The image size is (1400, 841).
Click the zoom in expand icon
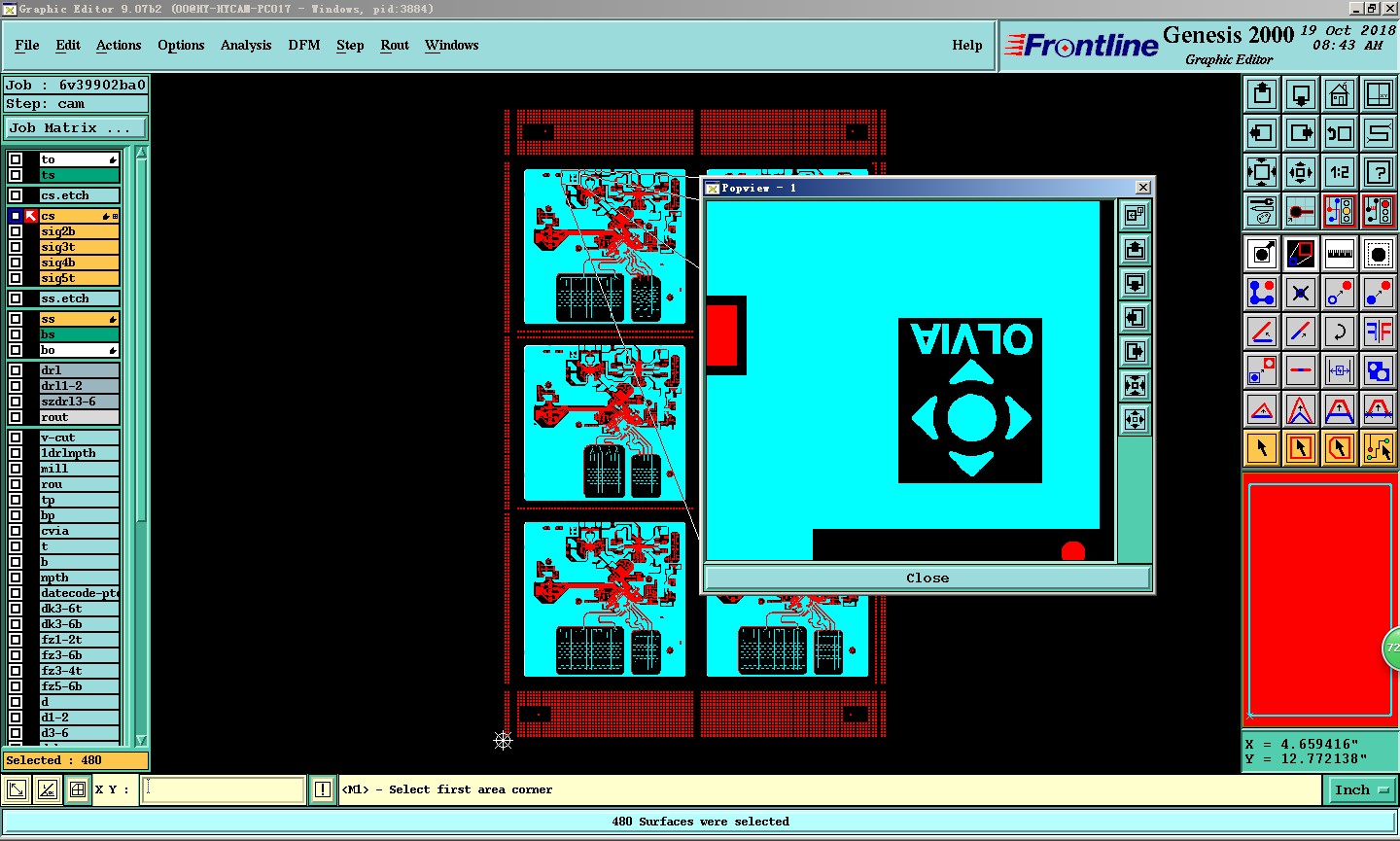(1262, 172)
